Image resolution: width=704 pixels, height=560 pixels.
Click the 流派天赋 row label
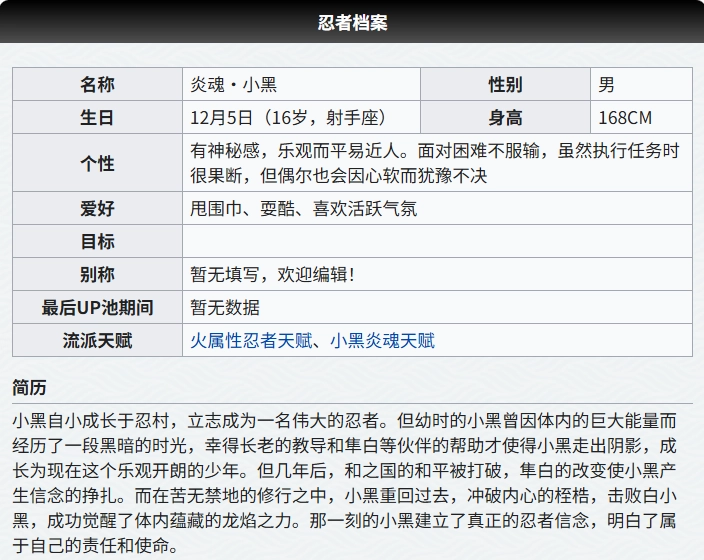pos(97,341)
